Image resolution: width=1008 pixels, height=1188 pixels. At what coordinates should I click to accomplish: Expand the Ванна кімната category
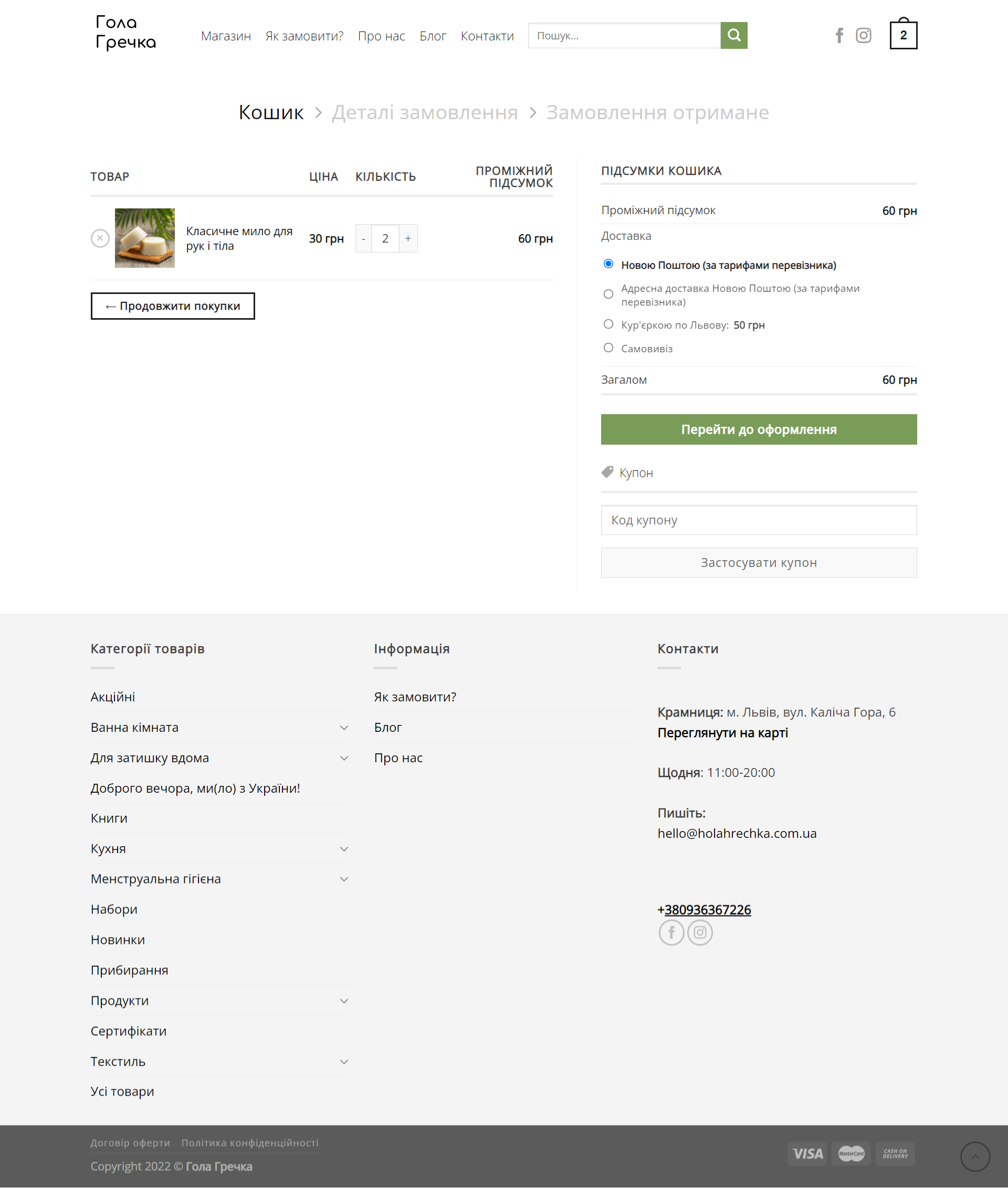344,728
